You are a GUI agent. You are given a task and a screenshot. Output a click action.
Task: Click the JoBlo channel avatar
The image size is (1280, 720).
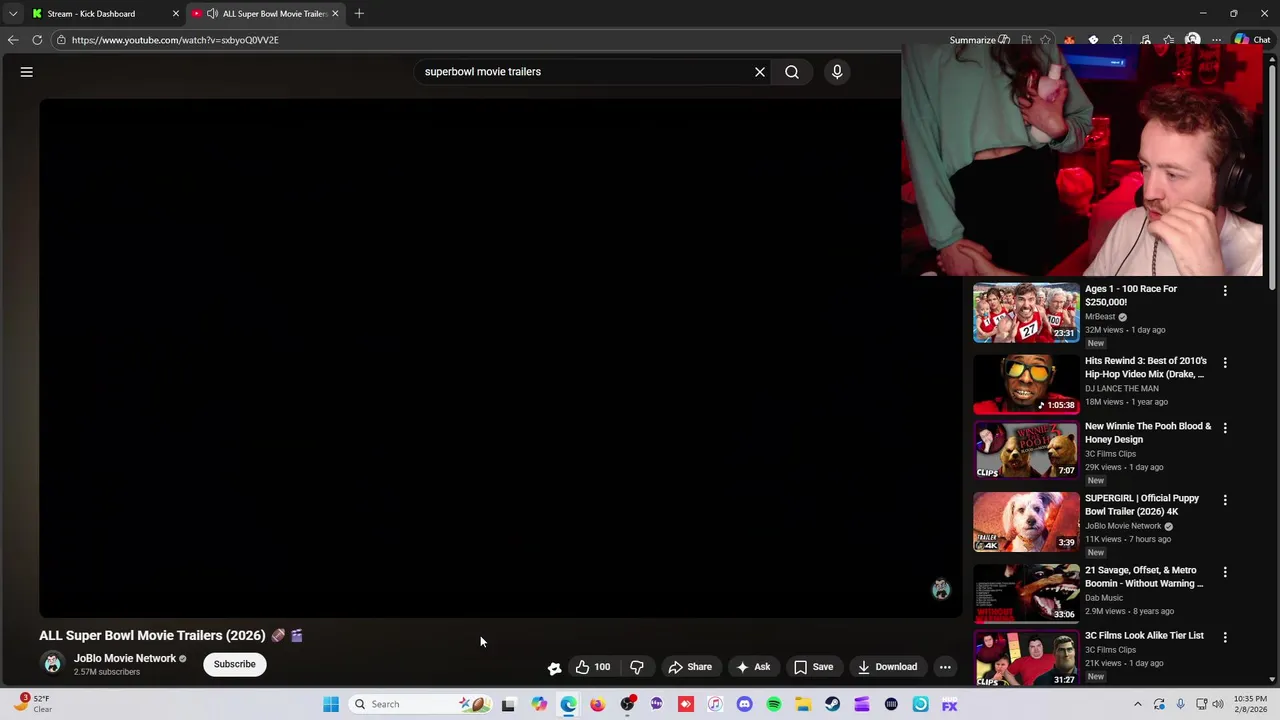point(52,664)
